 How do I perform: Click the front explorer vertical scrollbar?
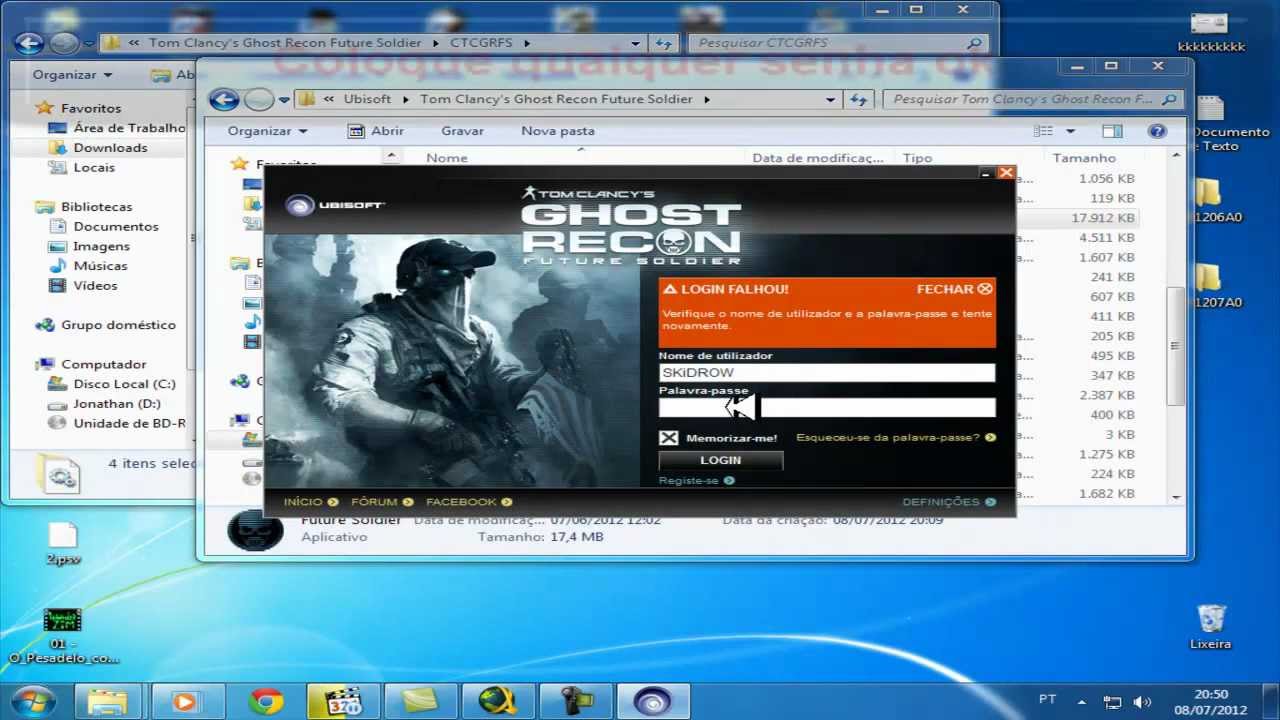click(1176, 347)
